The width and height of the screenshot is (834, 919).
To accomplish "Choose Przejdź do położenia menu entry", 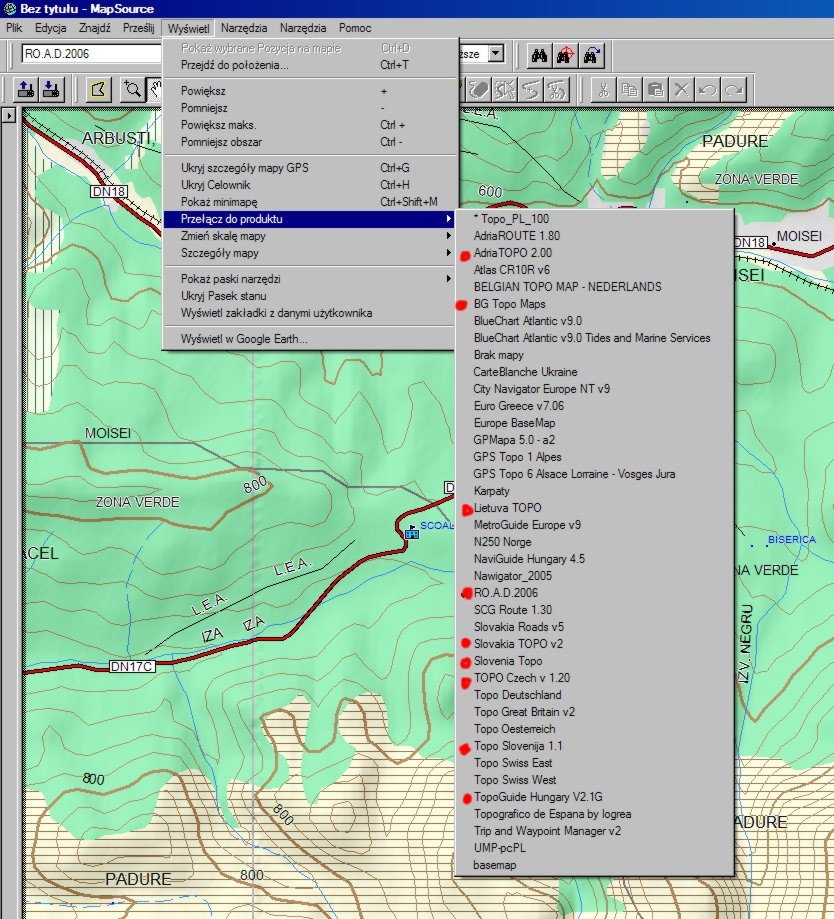I will coord(309,64).
